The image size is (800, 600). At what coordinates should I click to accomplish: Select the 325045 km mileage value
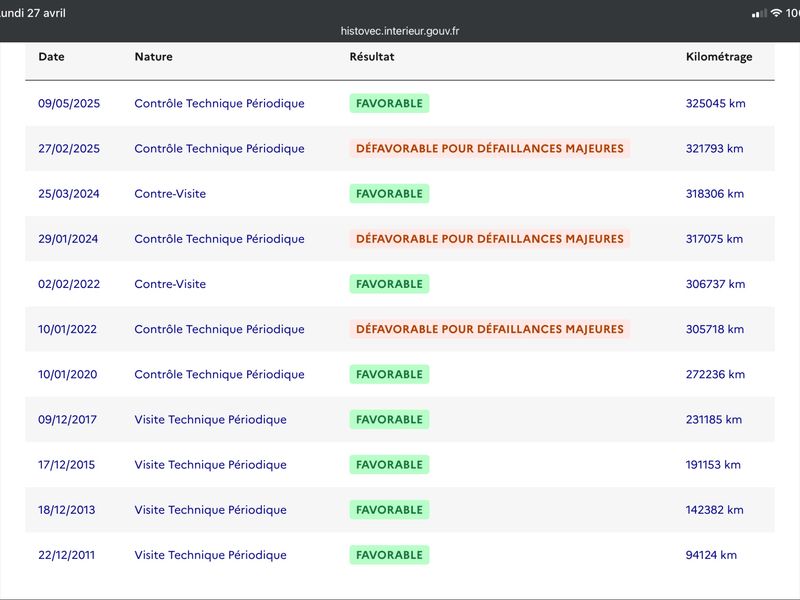click(x=715, y=104)
